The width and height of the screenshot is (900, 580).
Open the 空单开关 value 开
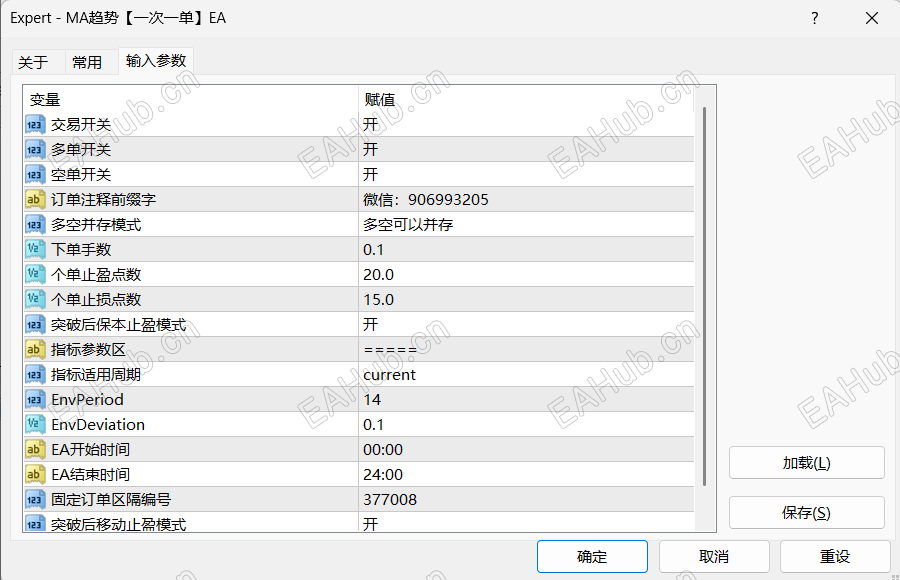(x=526, y=175)
